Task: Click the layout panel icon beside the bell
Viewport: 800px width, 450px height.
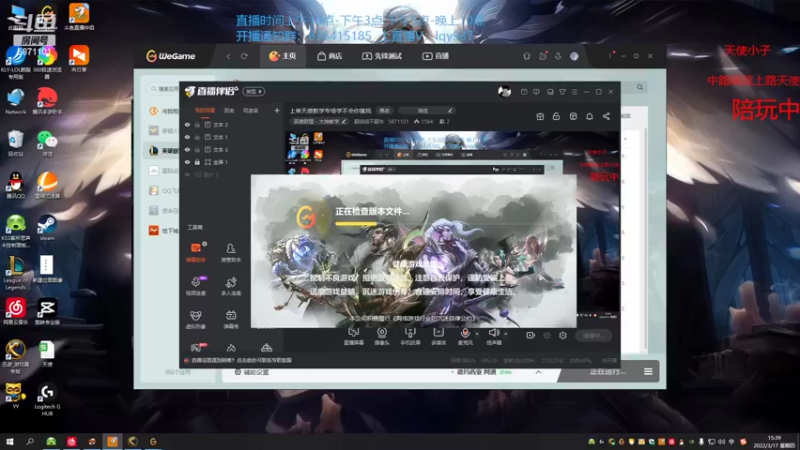Action: tap(573, 116)
